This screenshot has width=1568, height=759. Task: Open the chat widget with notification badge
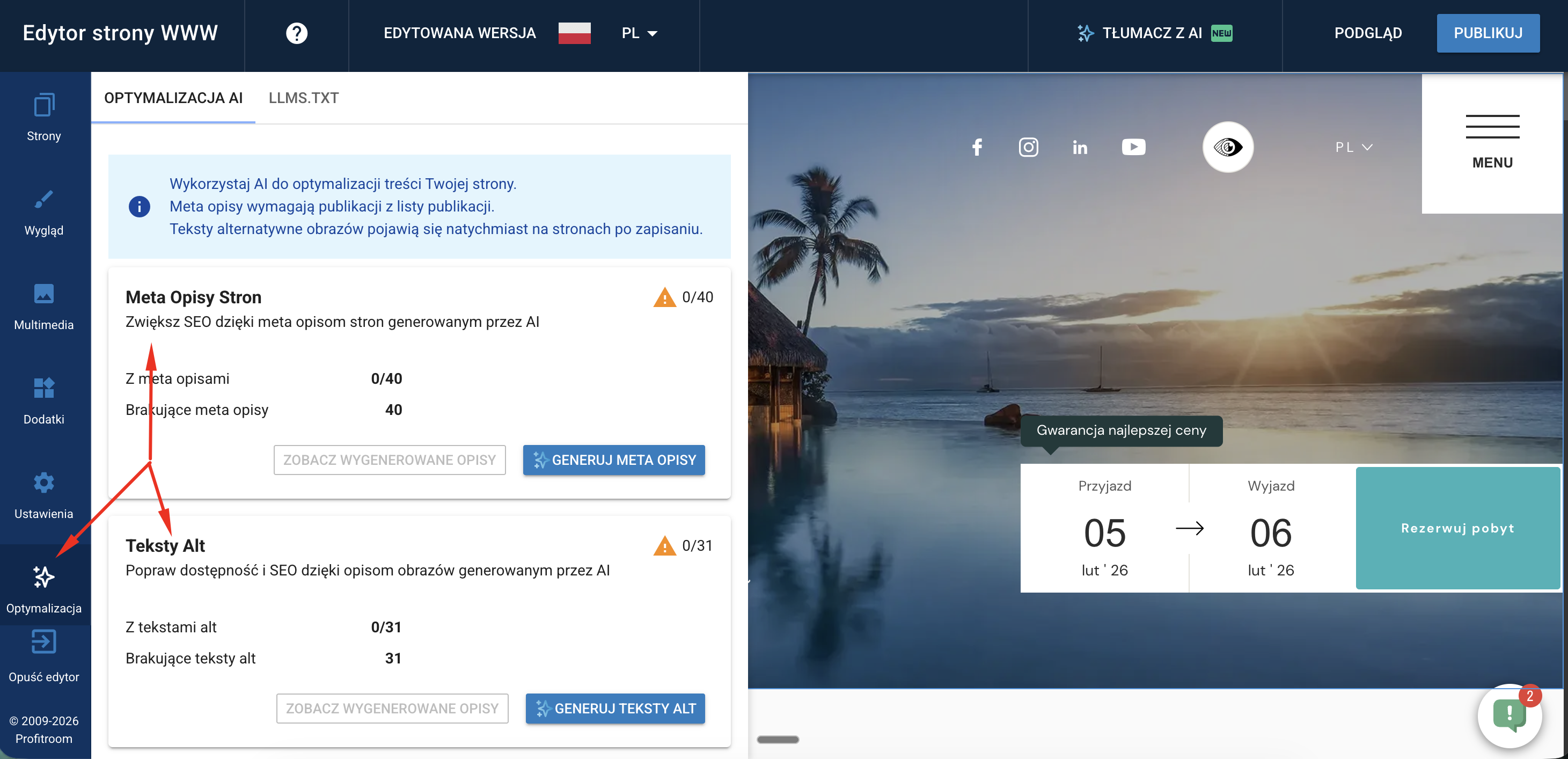1510,717
